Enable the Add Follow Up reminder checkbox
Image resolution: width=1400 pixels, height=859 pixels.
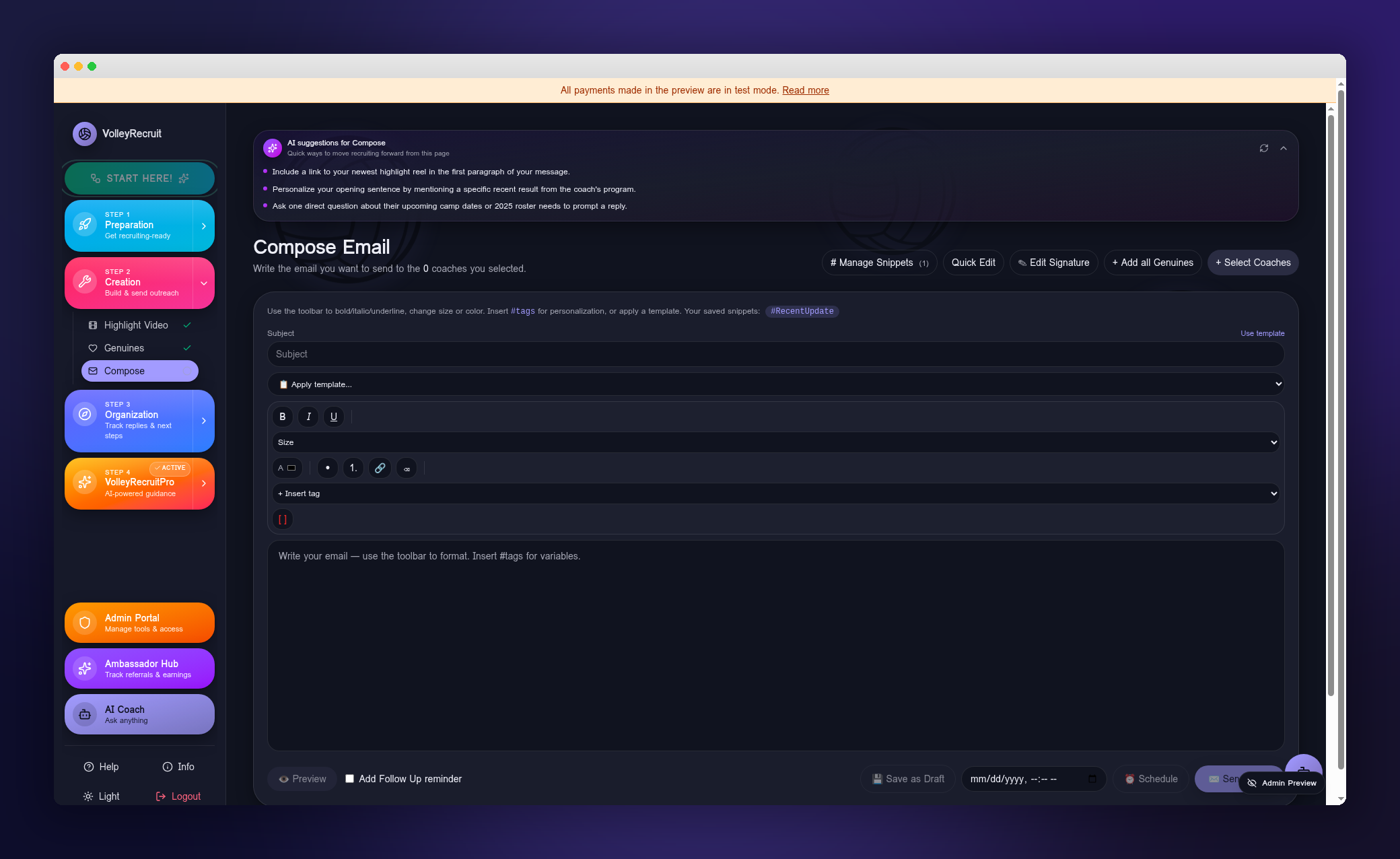coord(349,779)
